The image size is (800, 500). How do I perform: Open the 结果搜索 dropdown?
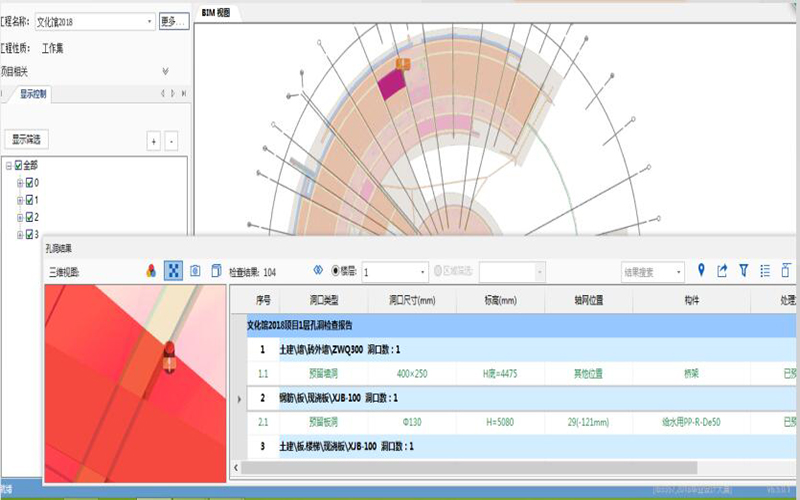[x=679, y=272]
